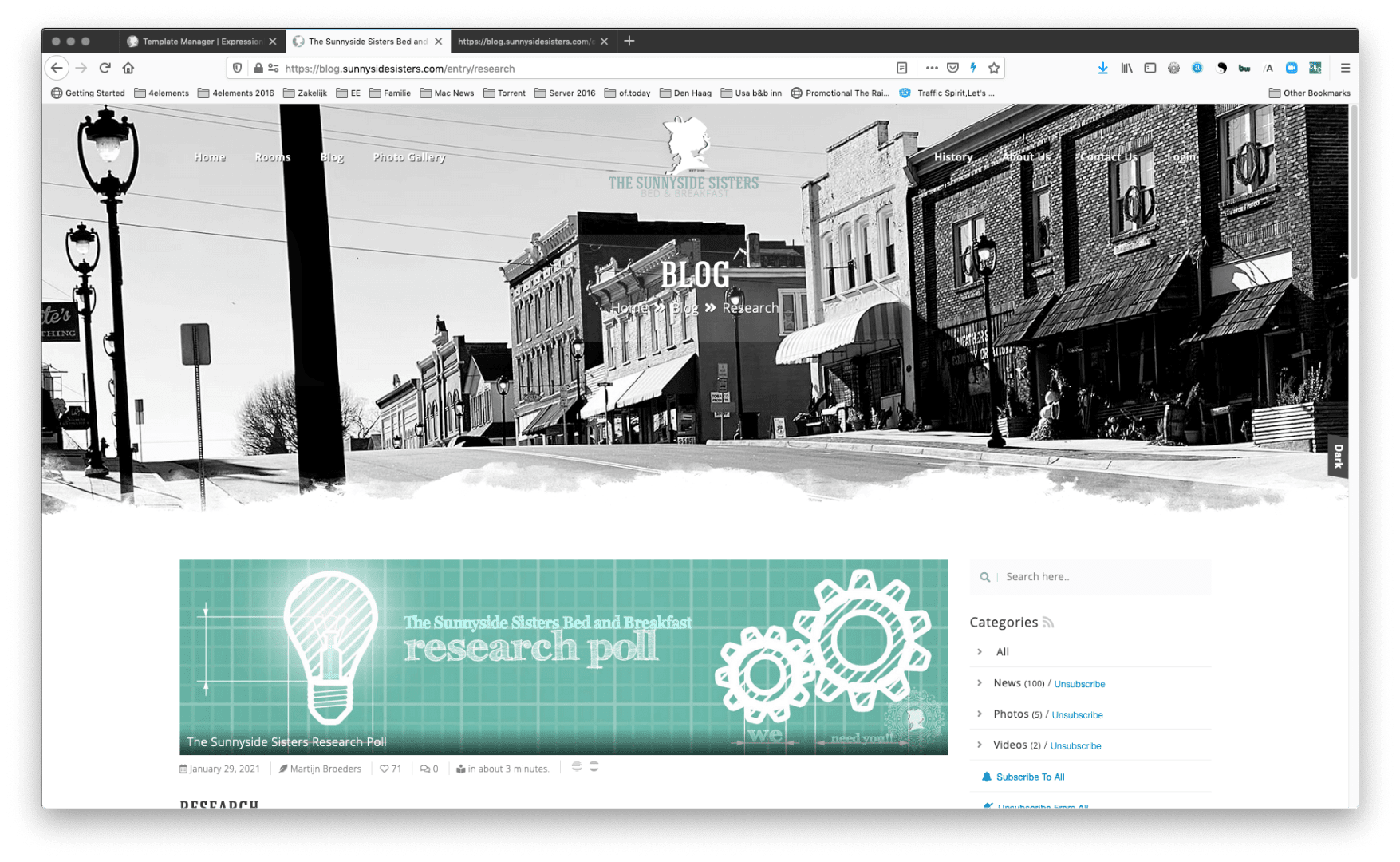Open Other Bookmarks folder
1400x862 pixels.
[1309, 93]
